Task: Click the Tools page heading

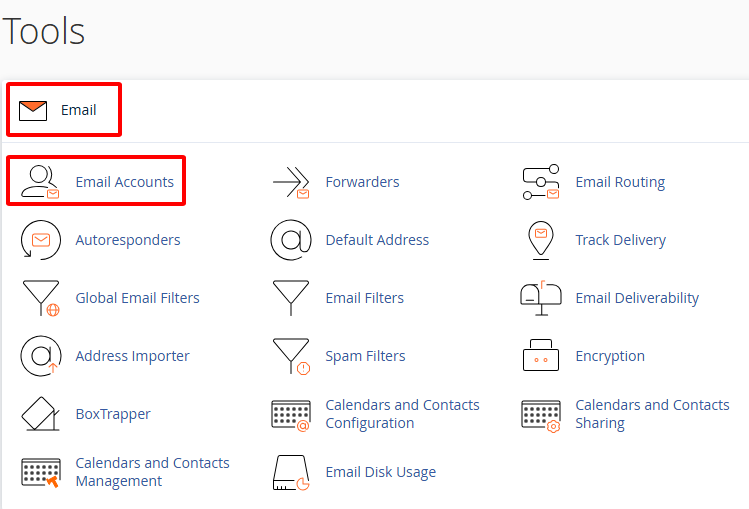Action: click(x=43, y=31)
